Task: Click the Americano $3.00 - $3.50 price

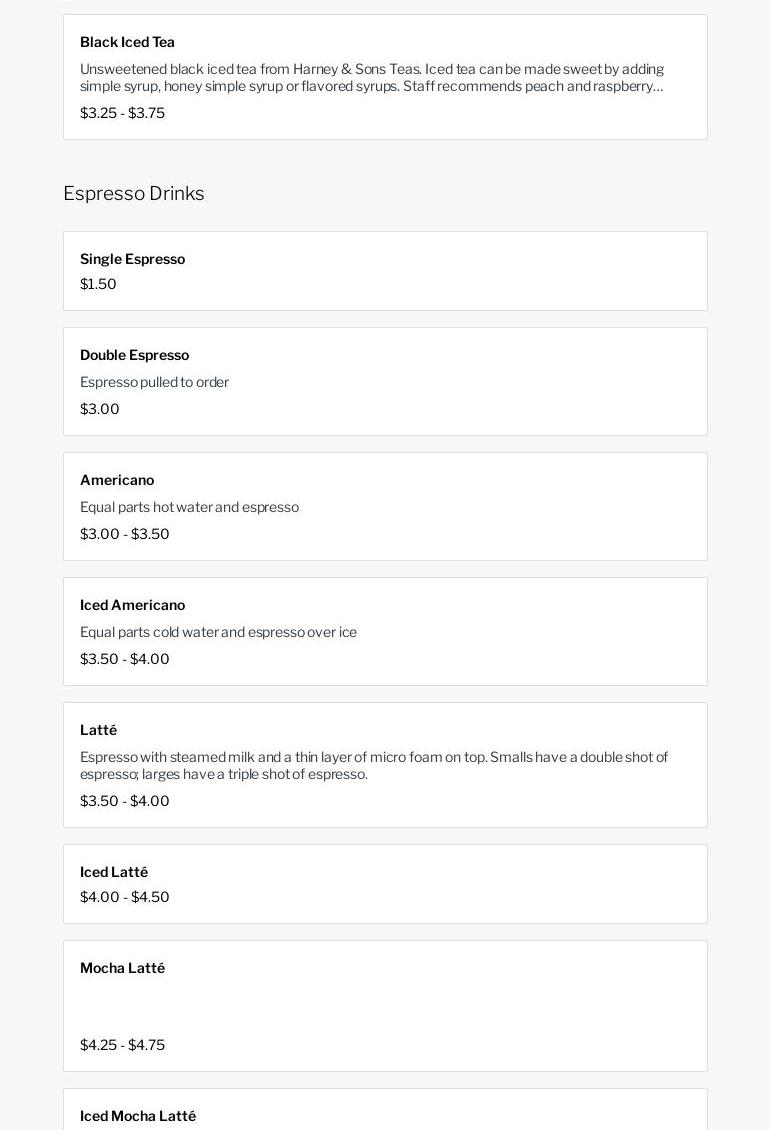Action: pos(125,534)
